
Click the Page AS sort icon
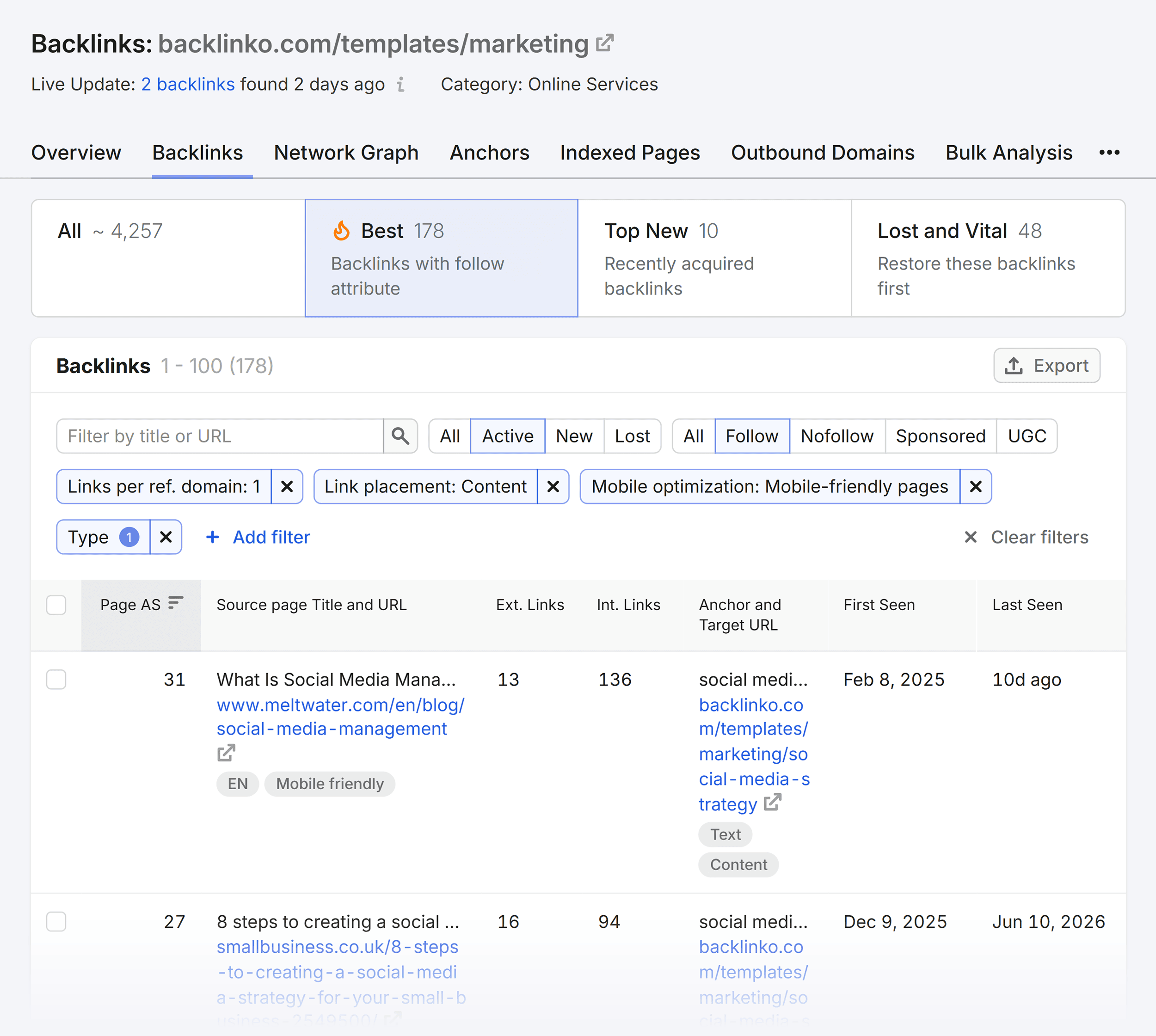176,603
